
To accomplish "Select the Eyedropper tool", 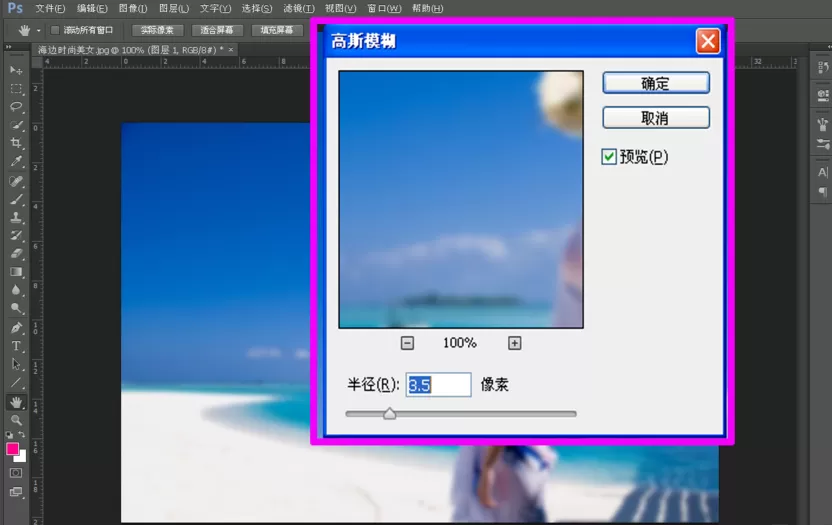I will coord(16,161).
